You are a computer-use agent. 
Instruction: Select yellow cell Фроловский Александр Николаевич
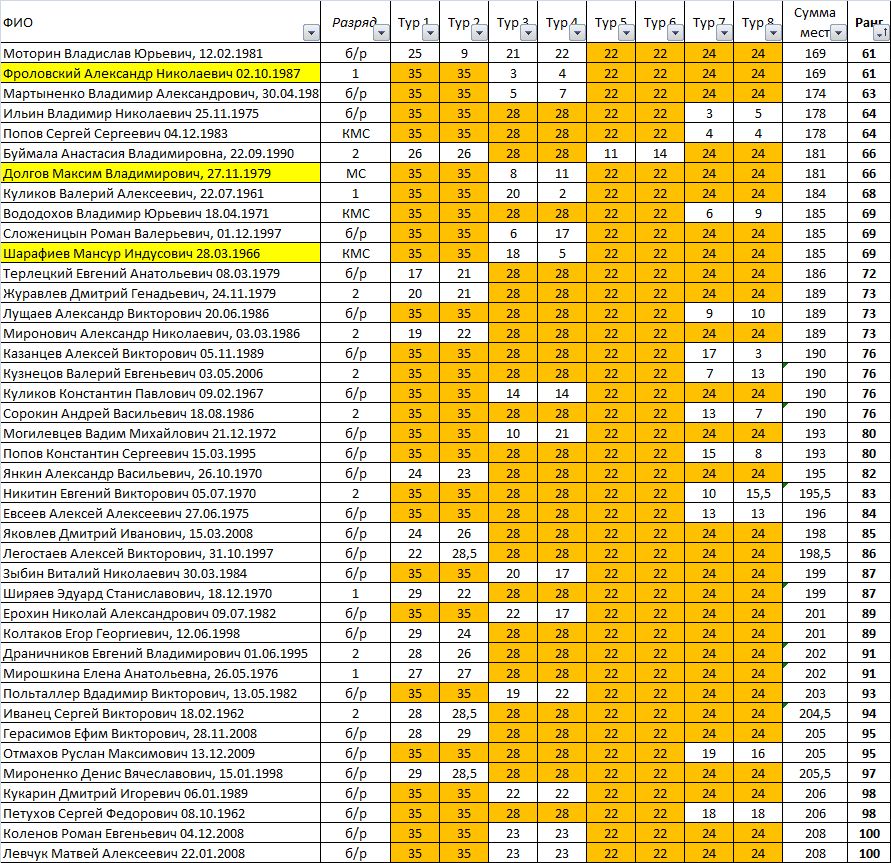(160, 73)
